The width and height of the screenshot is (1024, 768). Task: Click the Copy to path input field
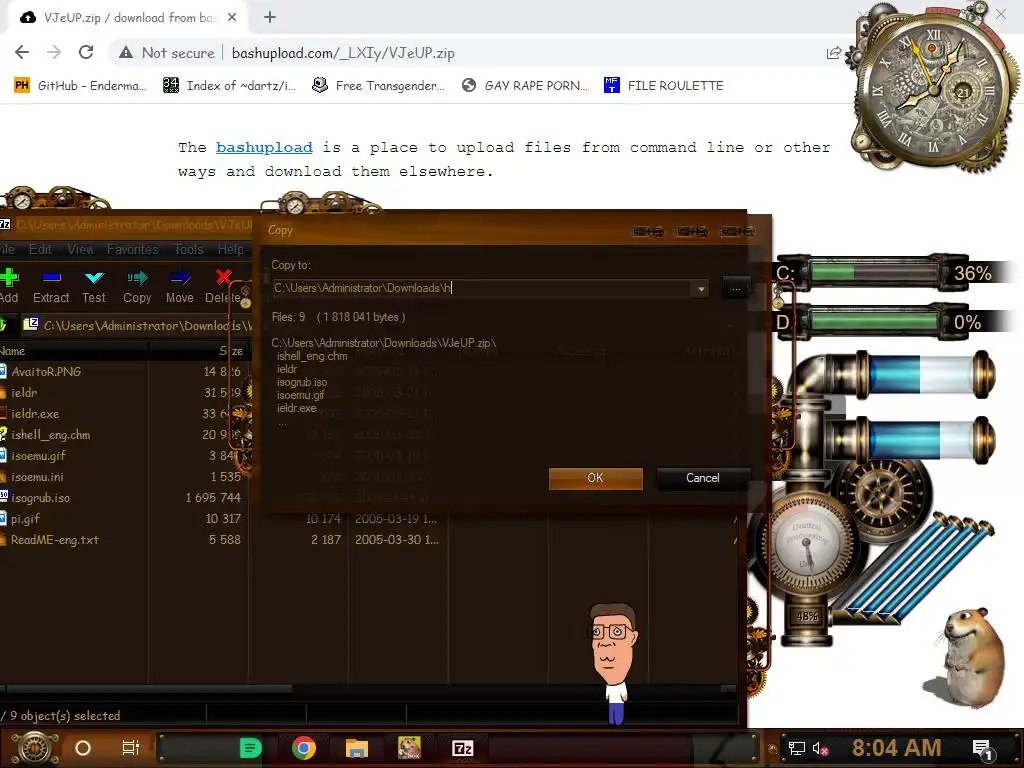click(483, 288)
